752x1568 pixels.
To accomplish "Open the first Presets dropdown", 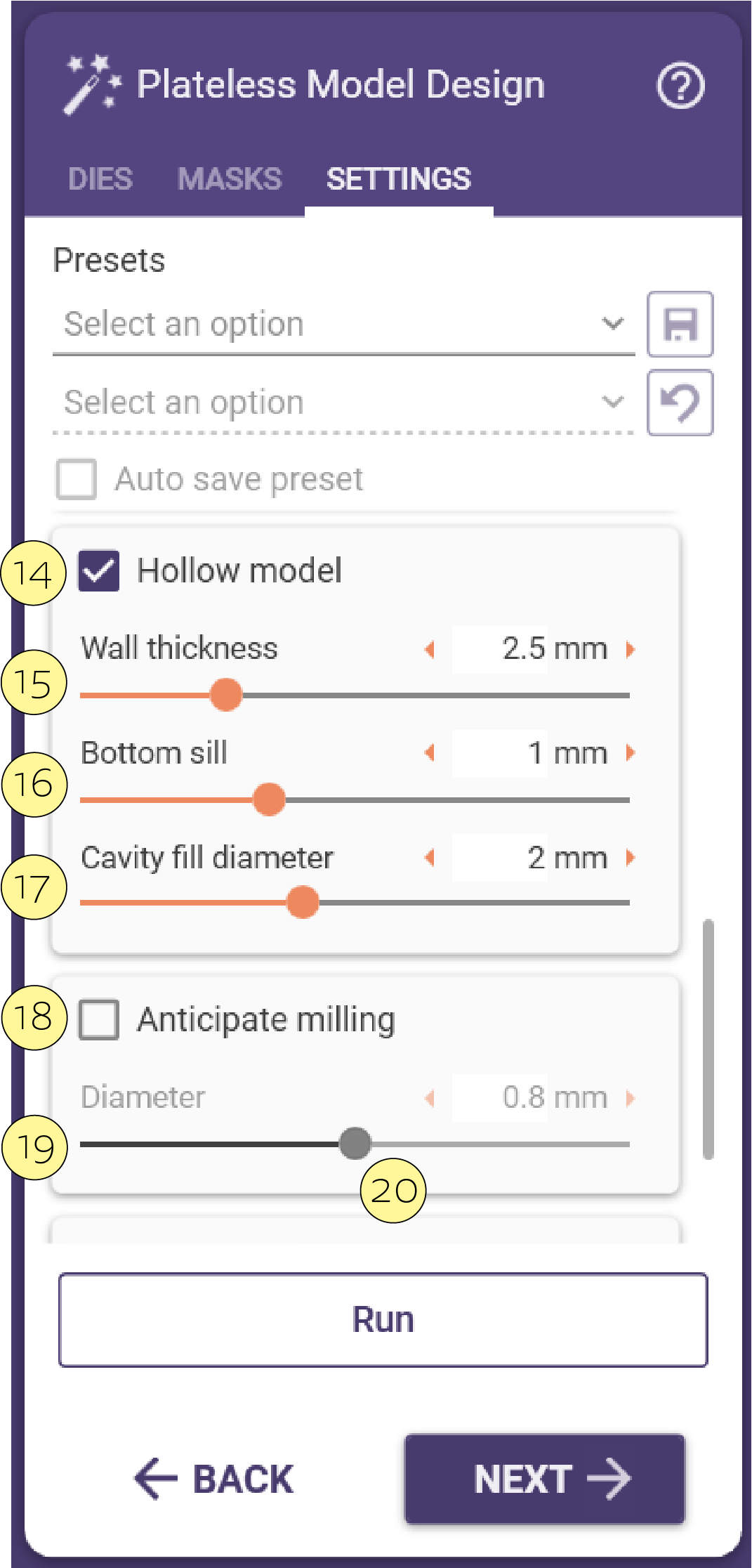I will click(x=344, y=325).
